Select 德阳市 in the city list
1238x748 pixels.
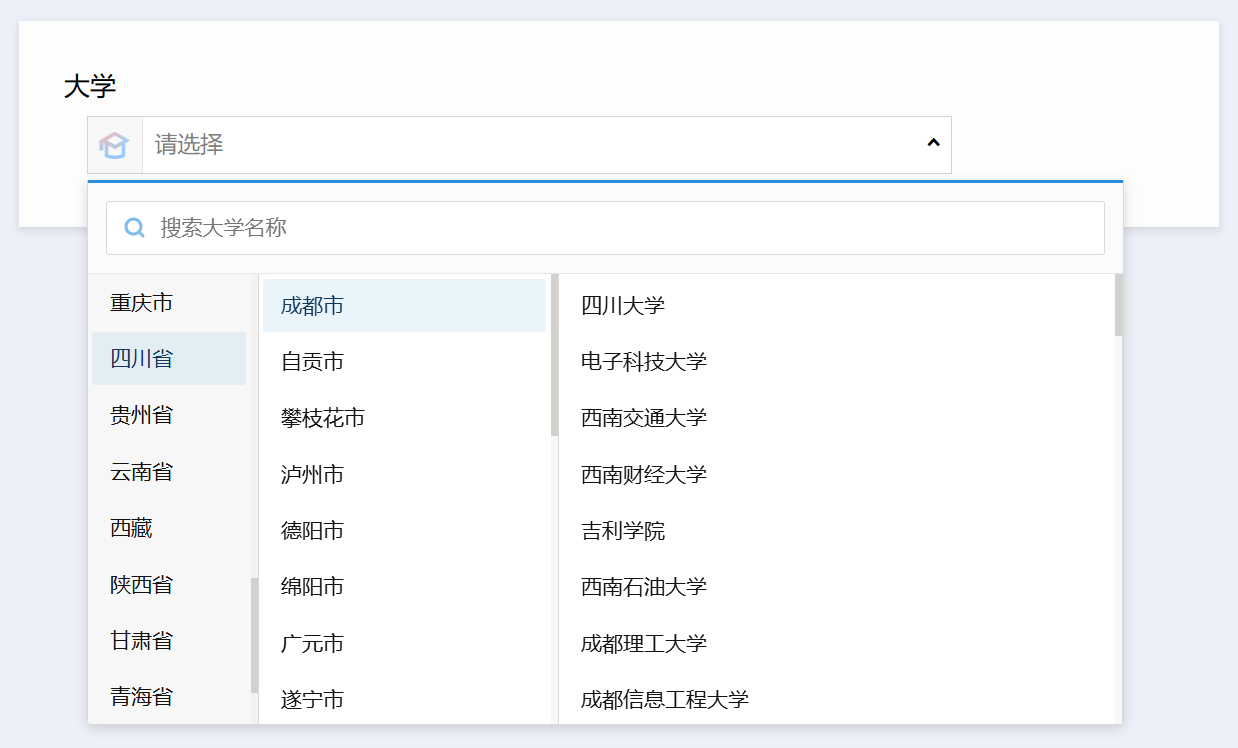click(404, 530)
